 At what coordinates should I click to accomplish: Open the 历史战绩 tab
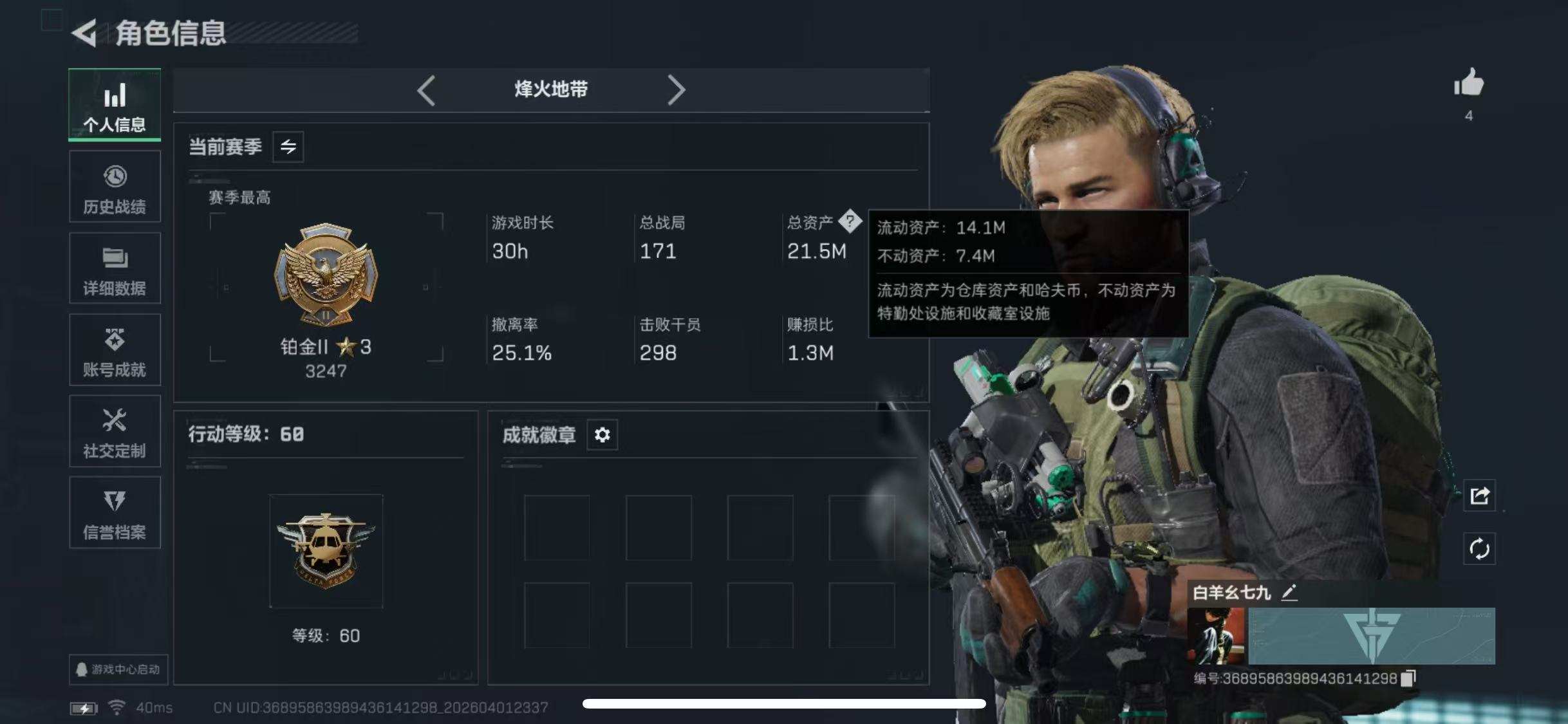(x=115, y=187)
